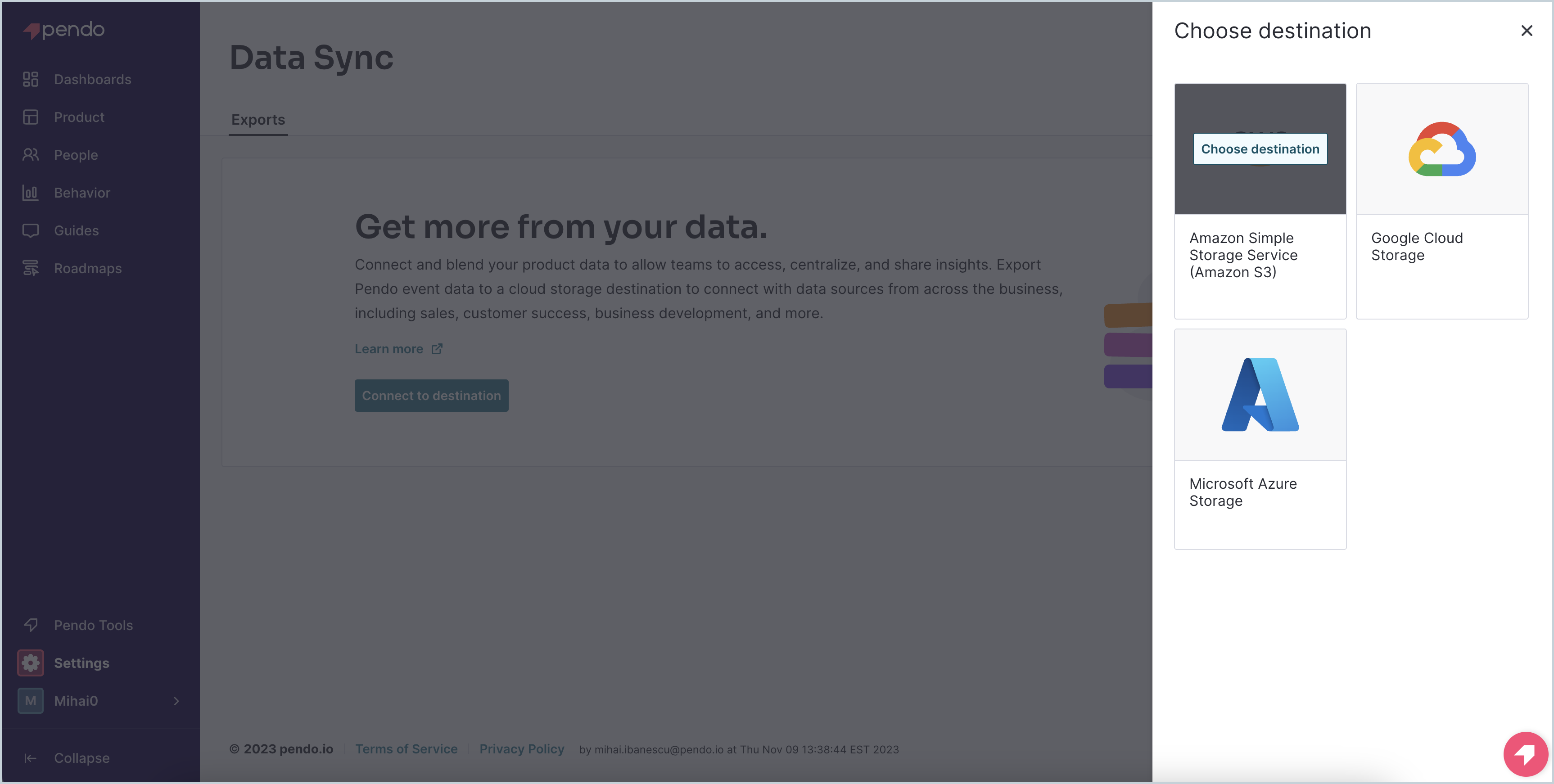Click the Pendo resource center badge
The width and height of the screenshot is (1554, 784).
tap(1526, 754)
